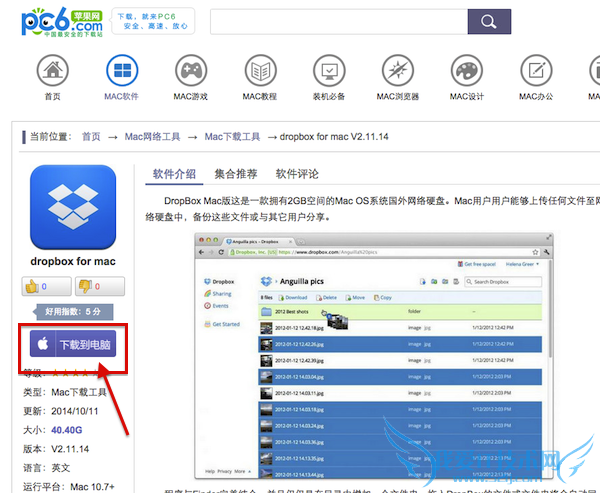
Task: Click the slogan '下载，就来PC6' banner
Action: (153, 21)
